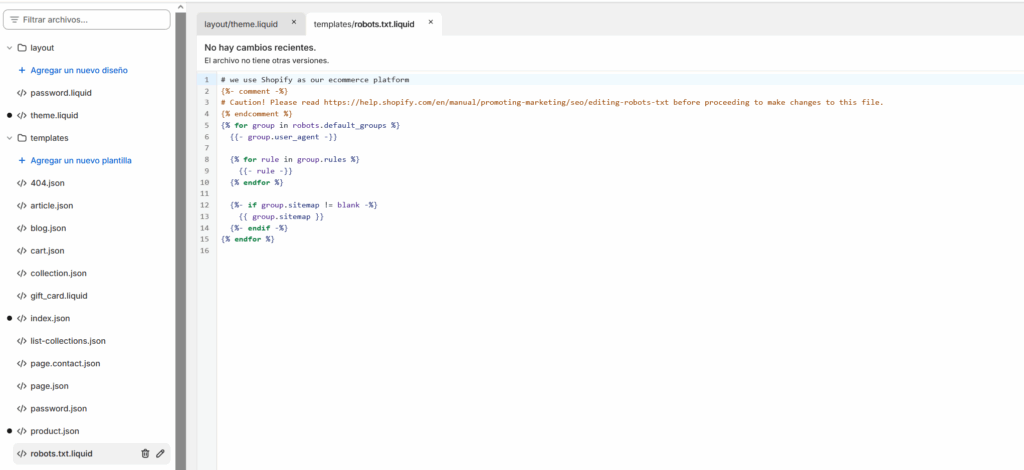Close the layout/theme.liquid tab
The height and width of the screenshot is (470, 1024).
[x=294, y=21]
